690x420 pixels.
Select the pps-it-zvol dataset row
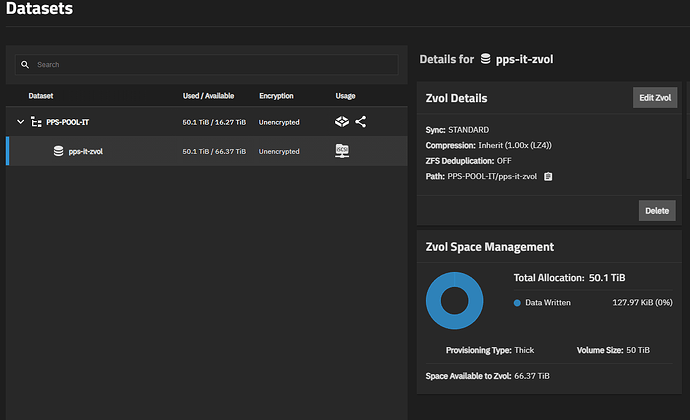(207, 151)
